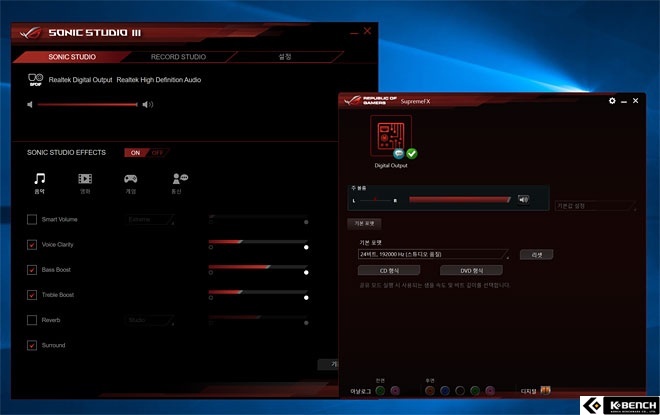Minimize the Sonic Studio III window
Image resolution: width=660 pixels, height=415 pixels.
pos(354,32)
